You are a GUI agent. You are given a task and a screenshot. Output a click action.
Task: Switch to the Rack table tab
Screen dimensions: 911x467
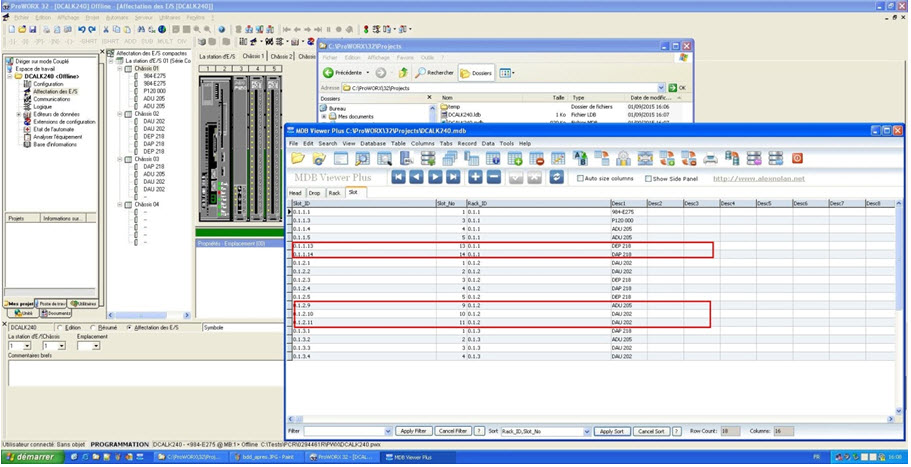335,193
